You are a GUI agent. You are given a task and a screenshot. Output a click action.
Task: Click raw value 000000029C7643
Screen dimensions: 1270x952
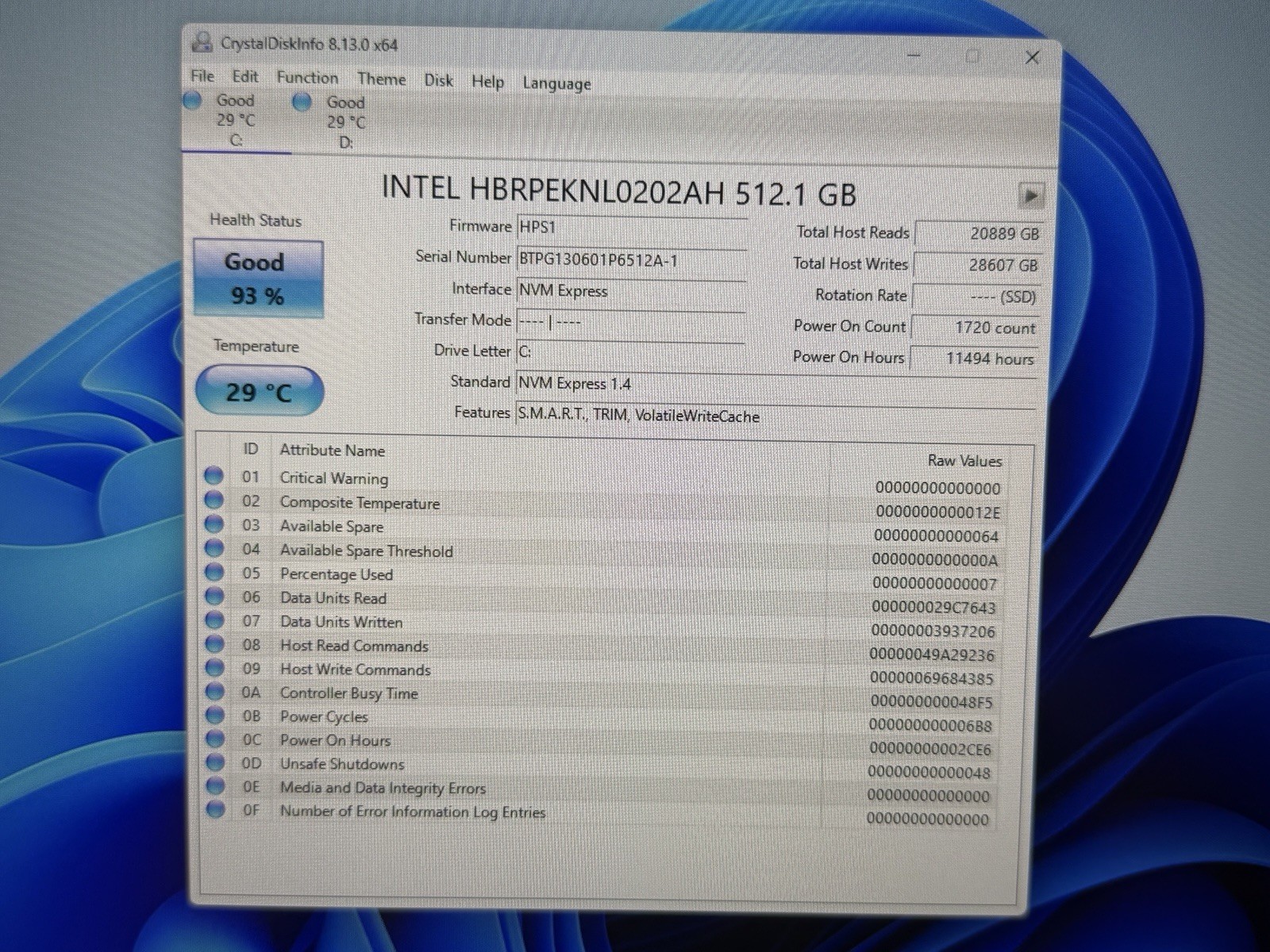coord(933,608)
